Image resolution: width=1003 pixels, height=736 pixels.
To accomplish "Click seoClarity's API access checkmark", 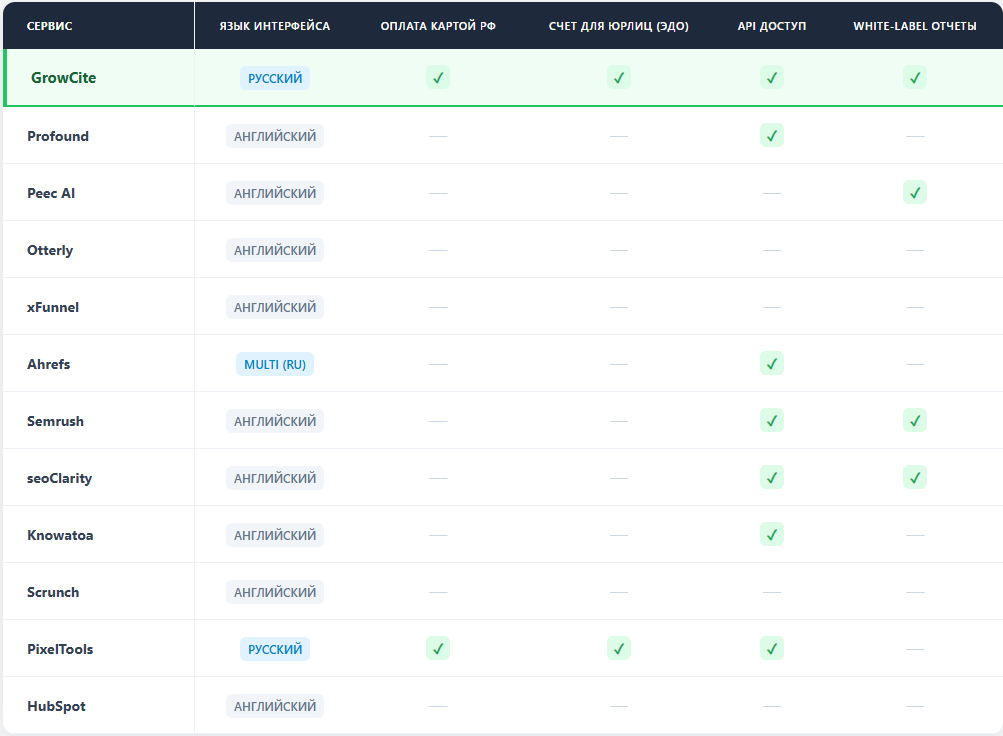I will (x=771, y=478).
